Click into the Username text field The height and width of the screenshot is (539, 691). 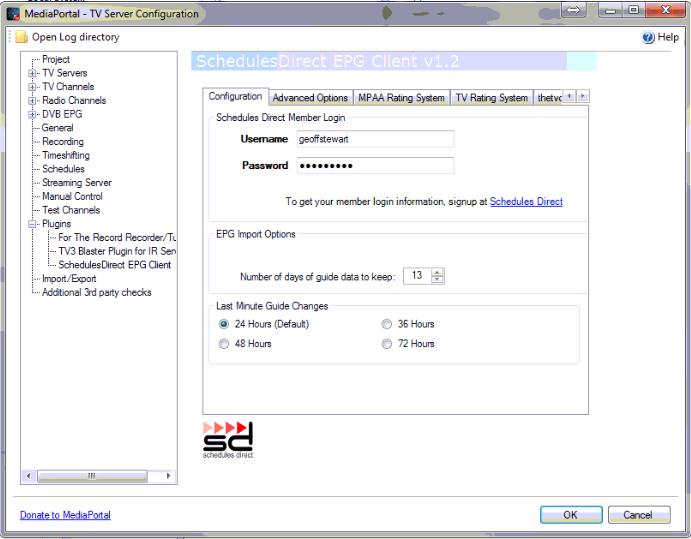[375, 140]
